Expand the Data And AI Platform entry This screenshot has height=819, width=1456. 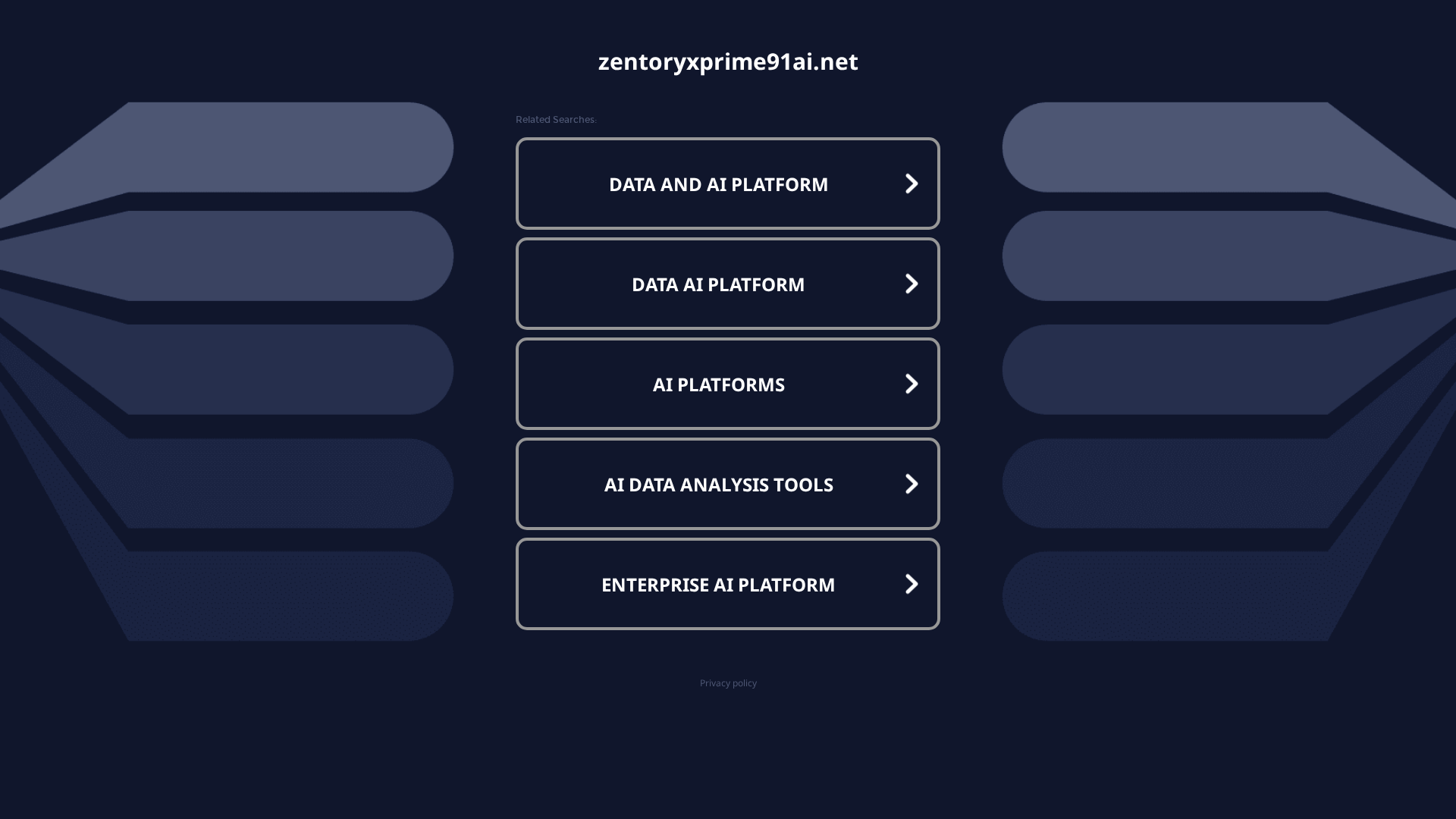(727, 184)
